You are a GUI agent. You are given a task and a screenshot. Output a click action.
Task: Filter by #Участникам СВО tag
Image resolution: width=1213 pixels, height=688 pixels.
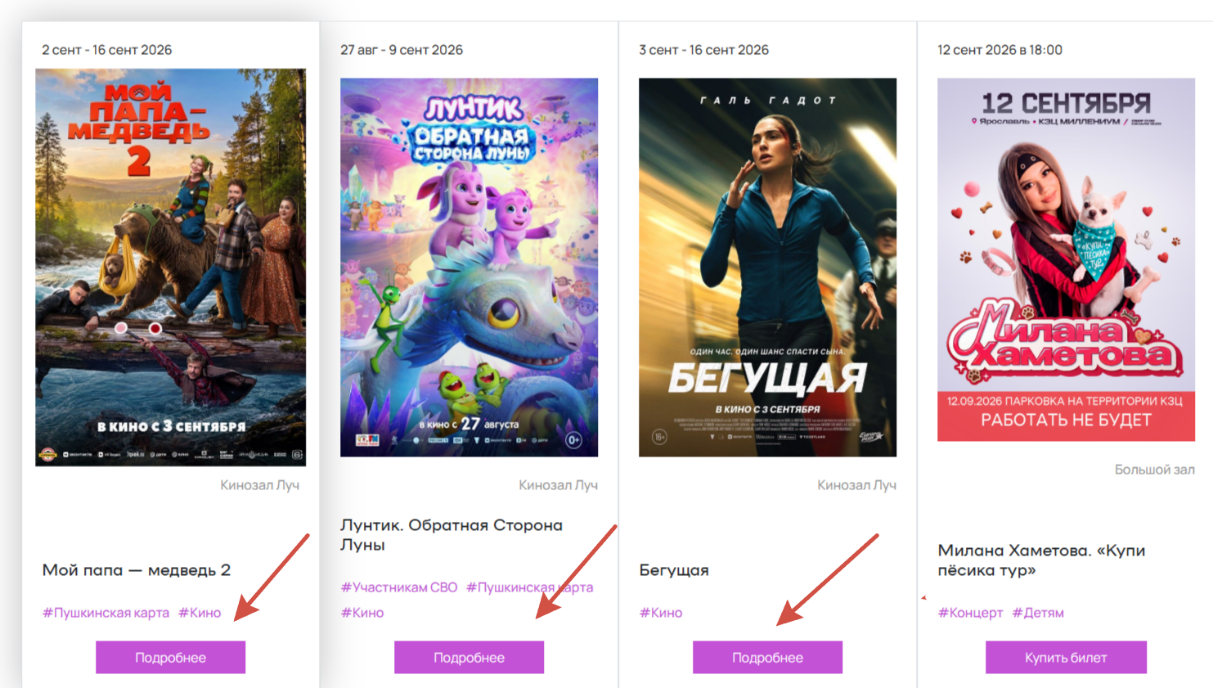[399, 587]
